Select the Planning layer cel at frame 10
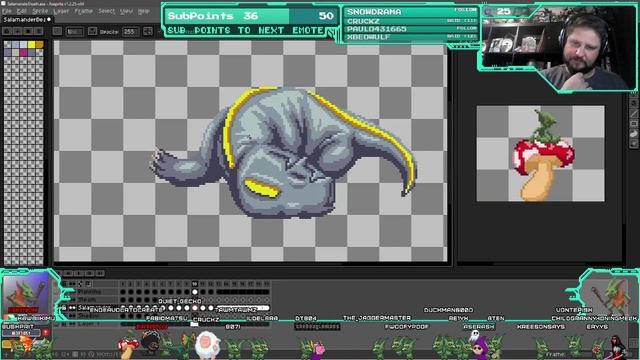Viewport: 640px width, 360px height. point(195,292)
